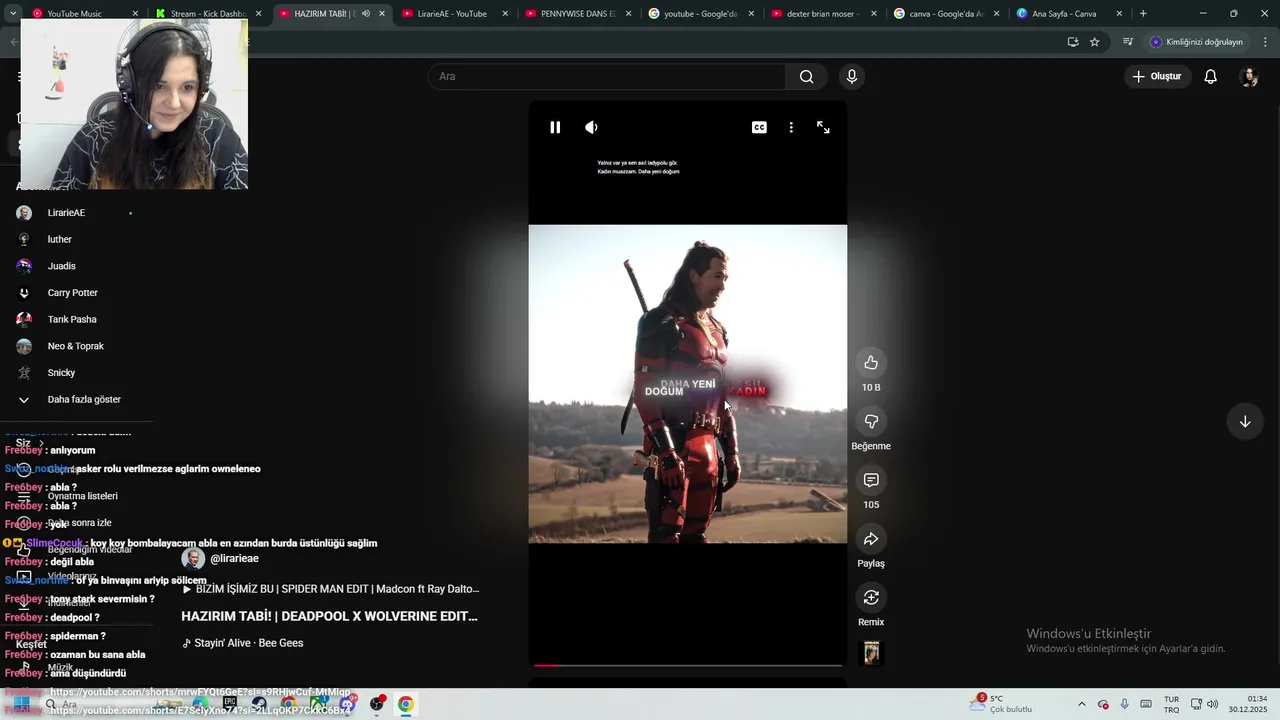Viewport: 1280px width, 720px height.
Task: Remix this Short
Action: click(x=871, y=597)
